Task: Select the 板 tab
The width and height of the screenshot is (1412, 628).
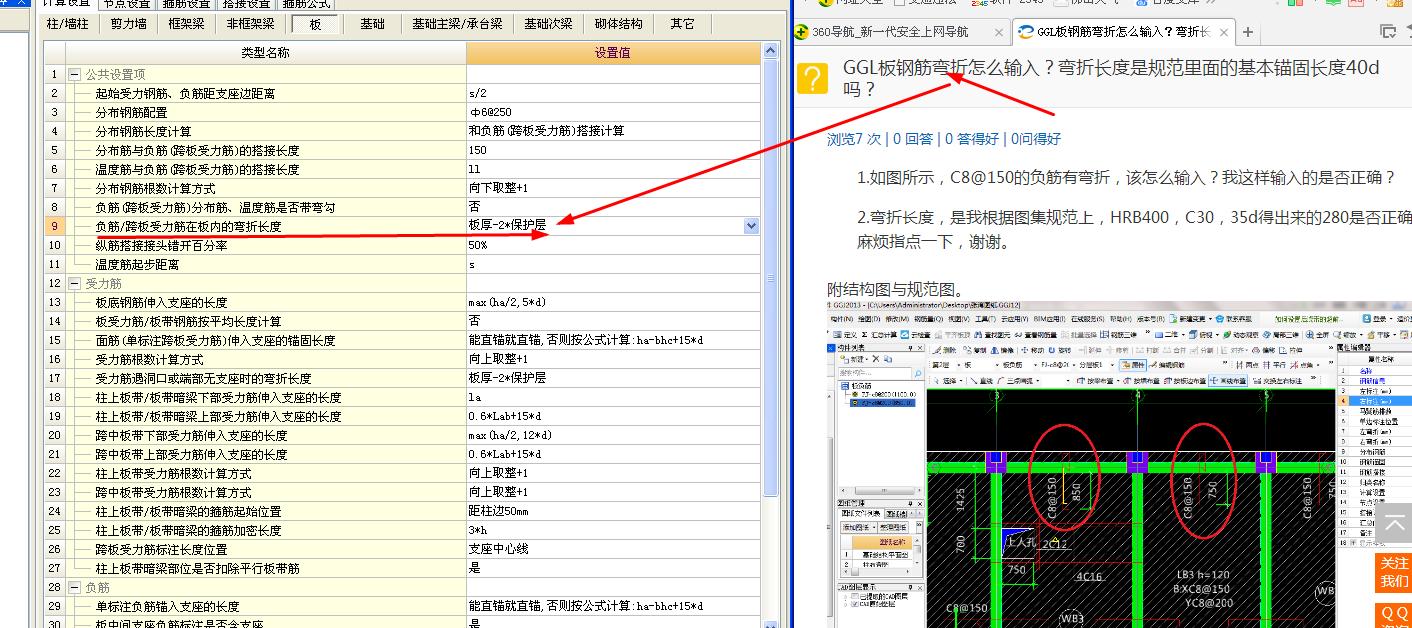Action: pyautogui.click(x=315, y=24)
